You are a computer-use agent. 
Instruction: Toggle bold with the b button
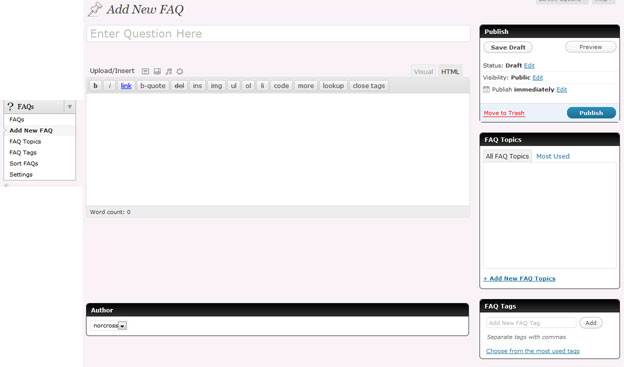click(x=96, y=86)
